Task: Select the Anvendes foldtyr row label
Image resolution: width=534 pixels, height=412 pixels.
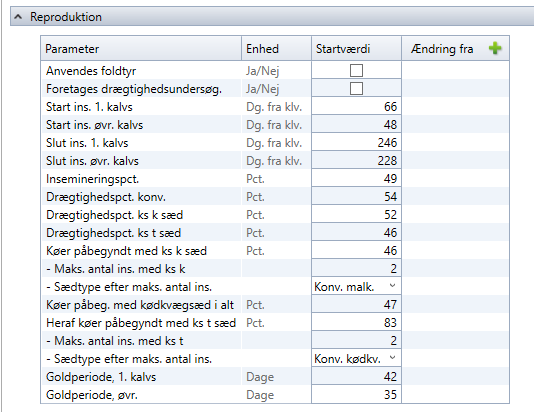Action: pyautogui.click(x=91, y=71)
